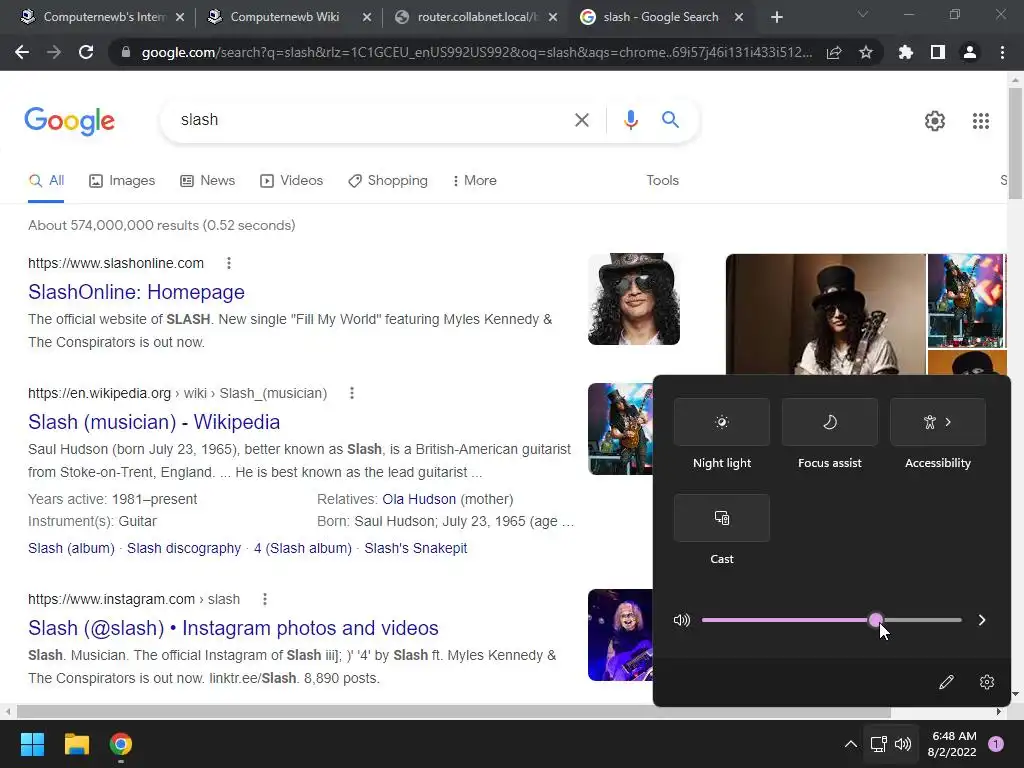Image resolution: width=1024 pixels, height=768 pixels.
Task: Submit search with the magnifier icon
Action: point(670,120)
